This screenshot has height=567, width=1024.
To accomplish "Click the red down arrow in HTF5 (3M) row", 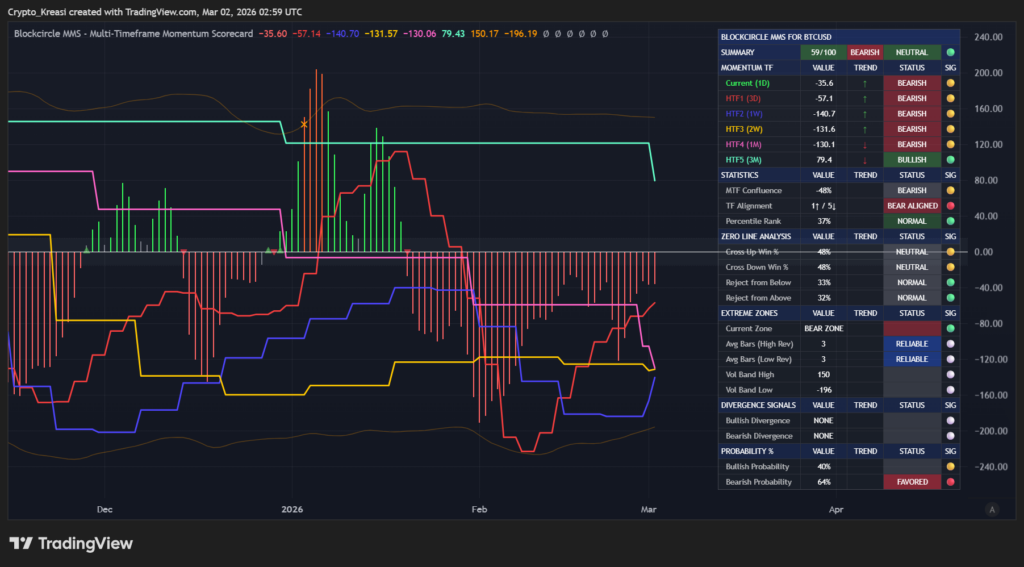I will [x=864, y=160].
